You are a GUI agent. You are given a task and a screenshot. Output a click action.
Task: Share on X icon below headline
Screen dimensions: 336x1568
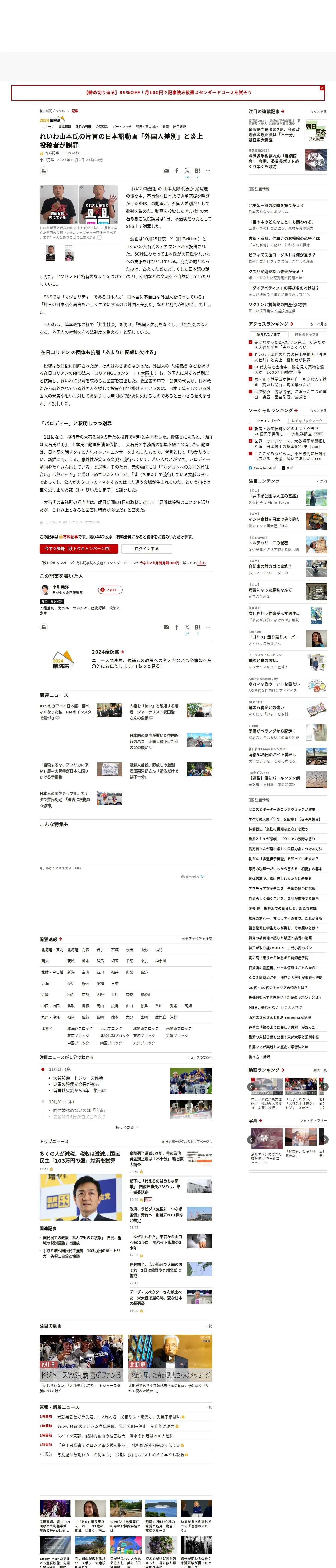(x=187, y=171)
